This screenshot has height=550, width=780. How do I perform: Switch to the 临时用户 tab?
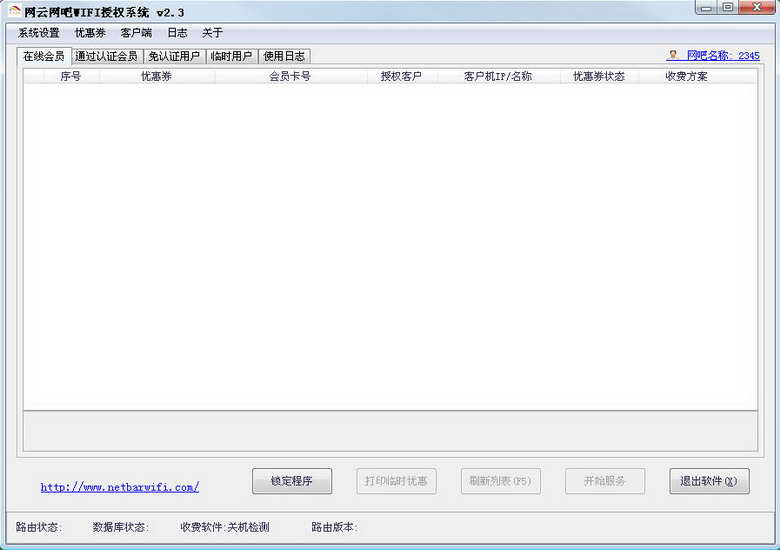pos(231,56)
